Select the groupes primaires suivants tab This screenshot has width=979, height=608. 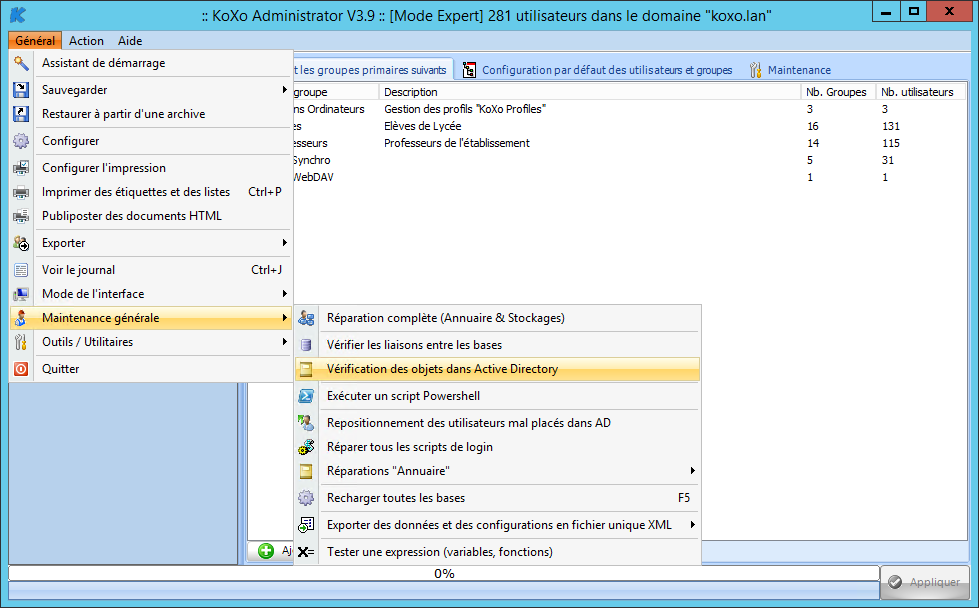(x=373, y=70)
